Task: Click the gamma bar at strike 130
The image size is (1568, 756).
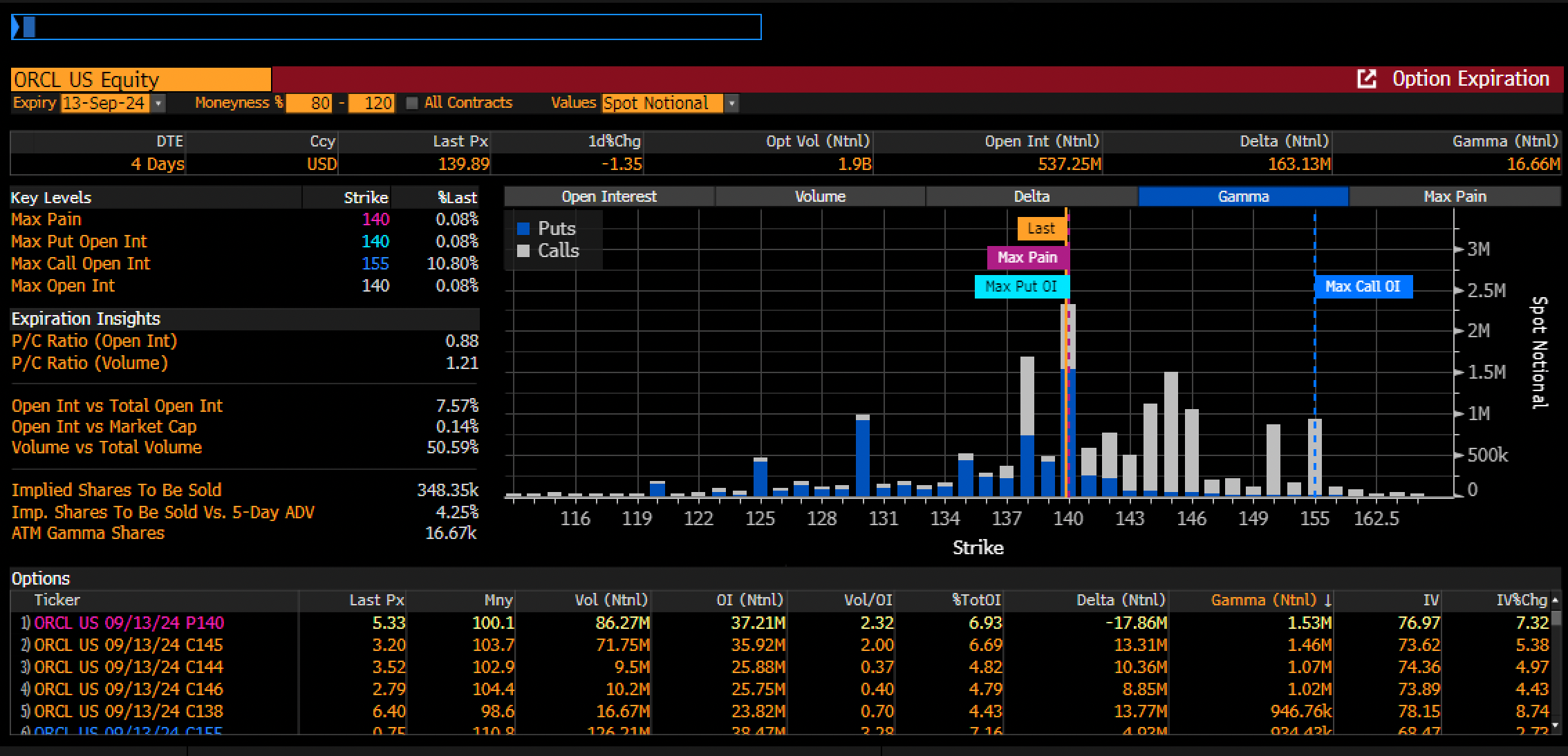Action: [x=862, y=455]
